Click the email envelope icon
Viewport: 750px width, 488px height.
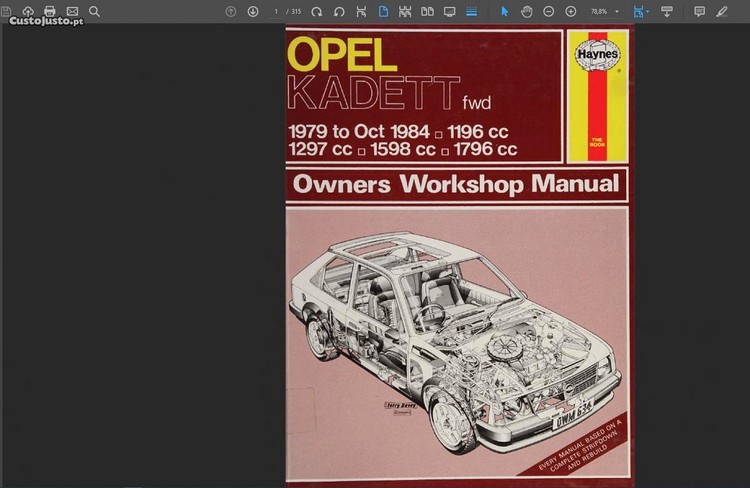click(x=72, y=11)
